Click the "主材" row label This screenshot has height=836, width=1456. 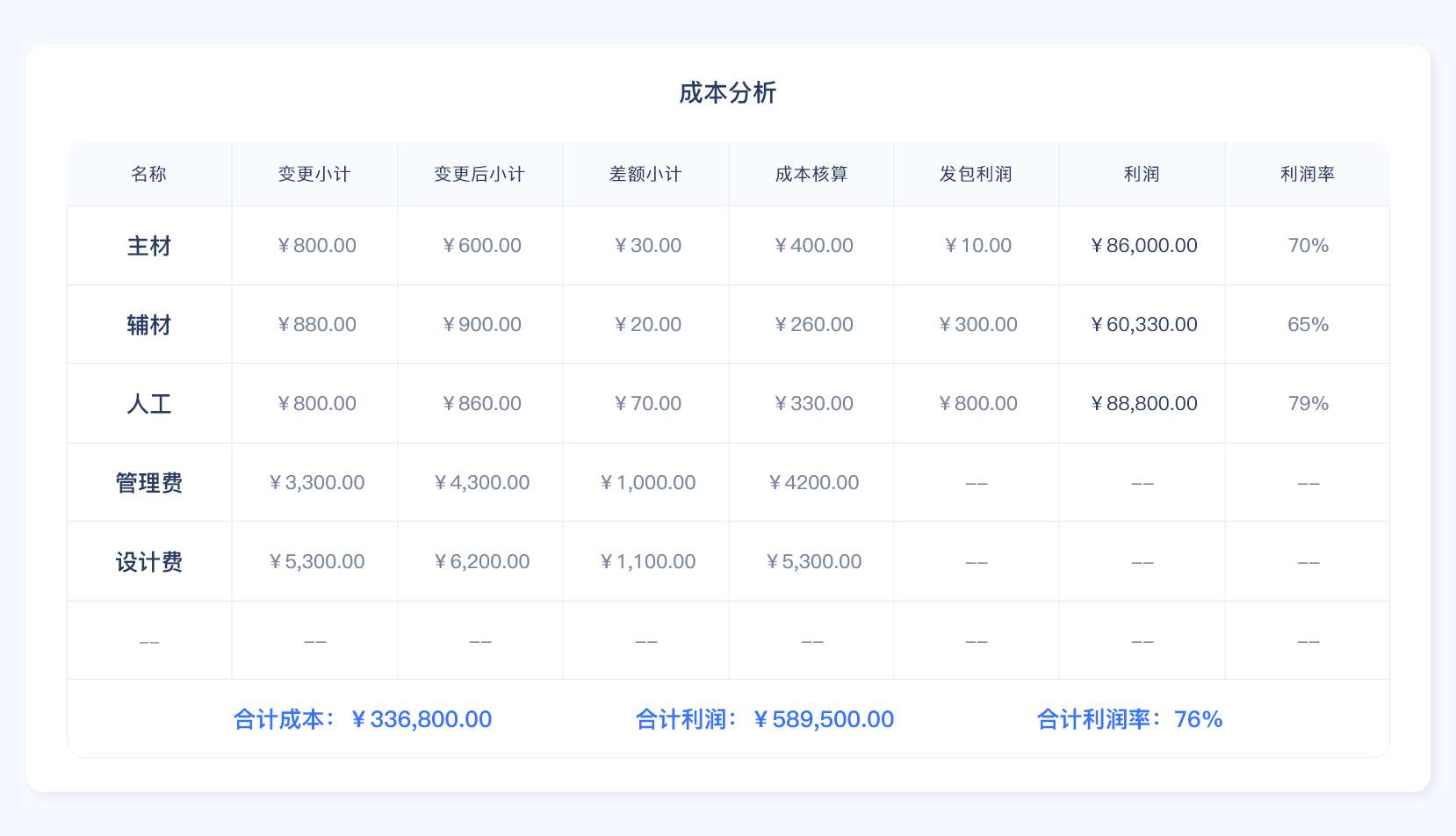(149, 246)
